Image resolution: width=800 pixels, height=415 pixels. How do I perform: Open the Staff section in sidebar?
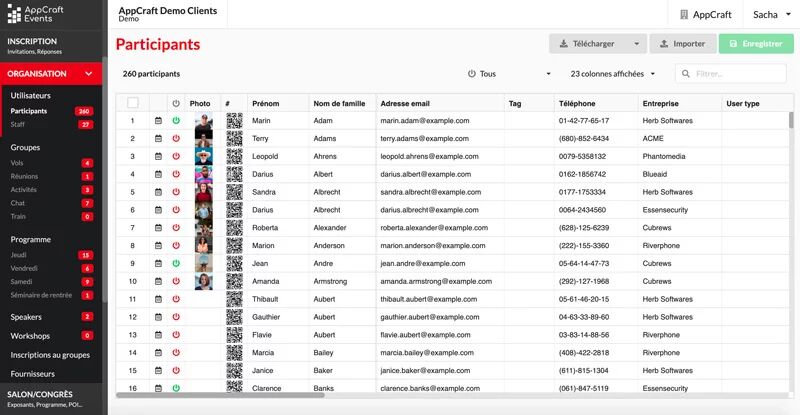click(x=18, y=124)
